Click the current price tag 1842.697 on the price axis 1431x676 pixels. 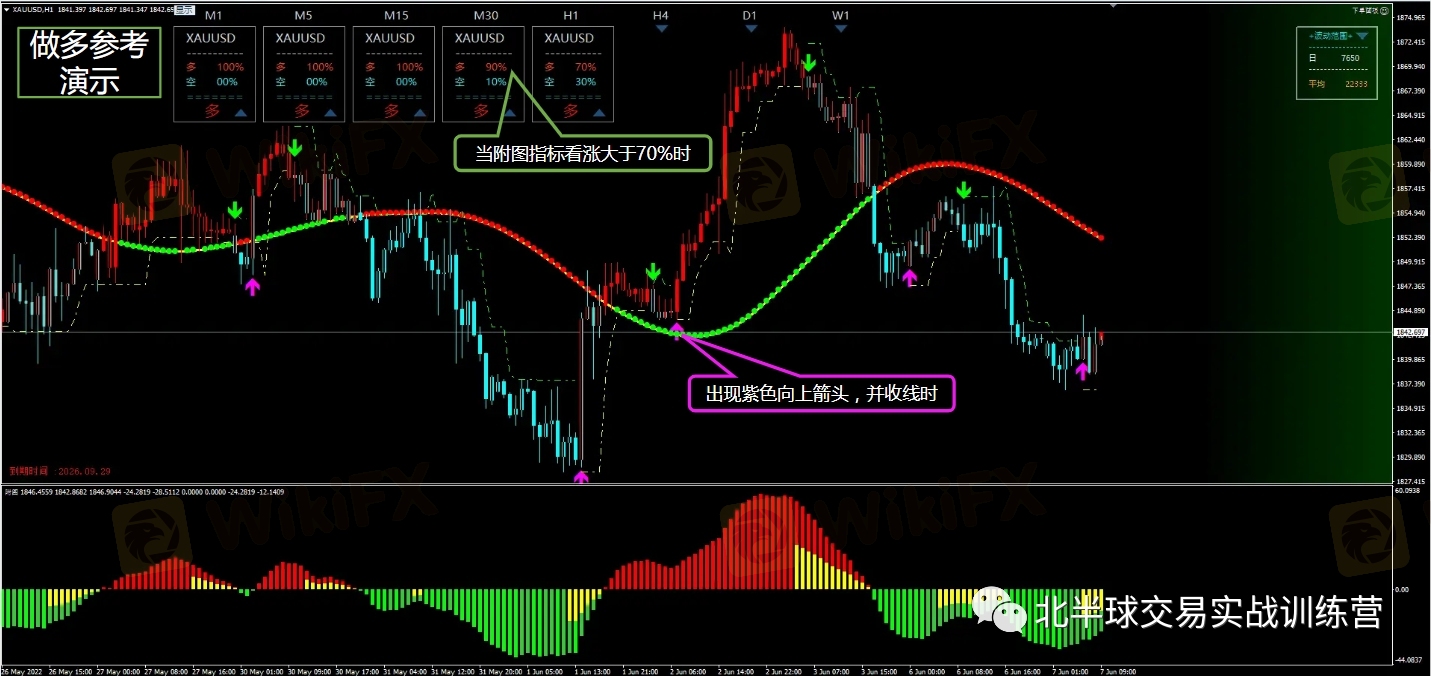[1411, 332]
